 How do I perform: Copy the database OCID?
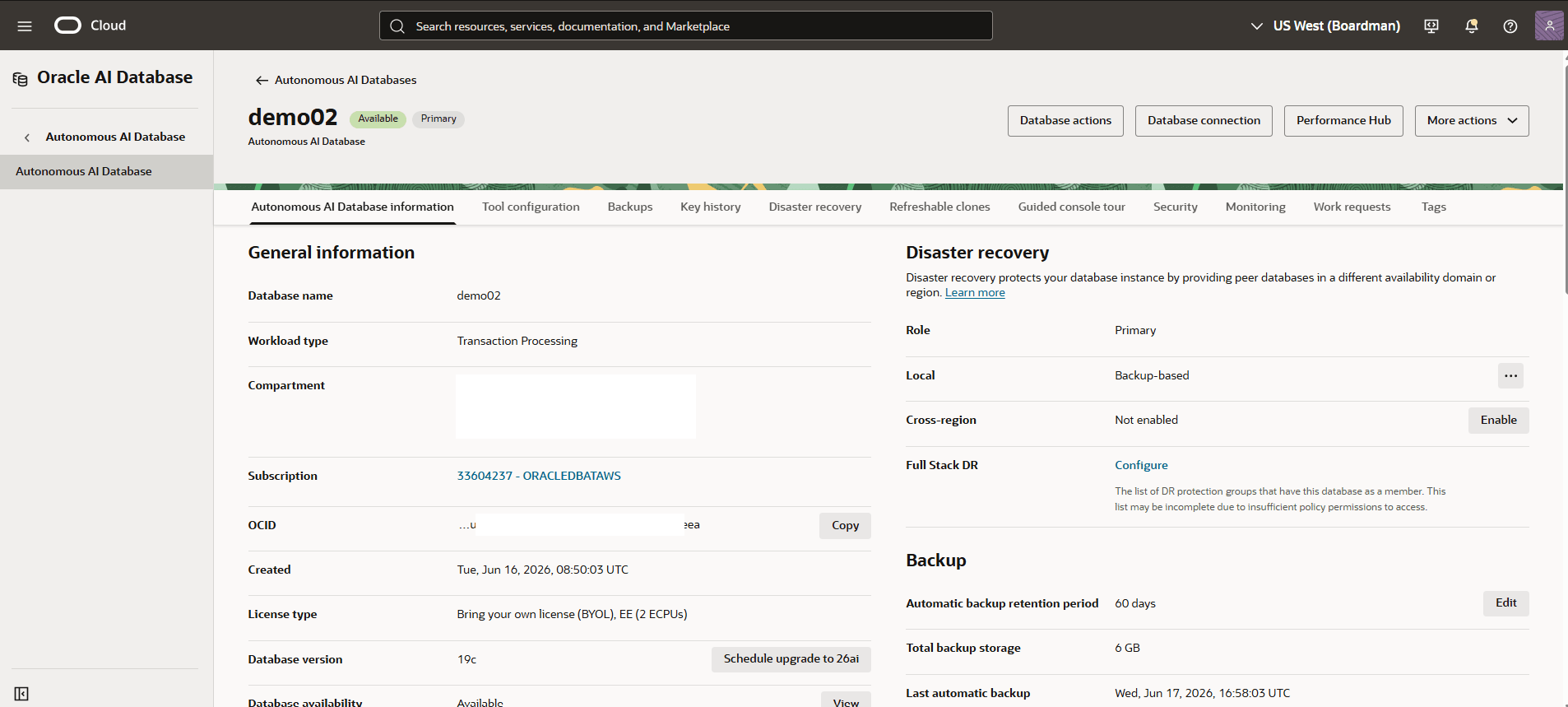click(845, 526)
